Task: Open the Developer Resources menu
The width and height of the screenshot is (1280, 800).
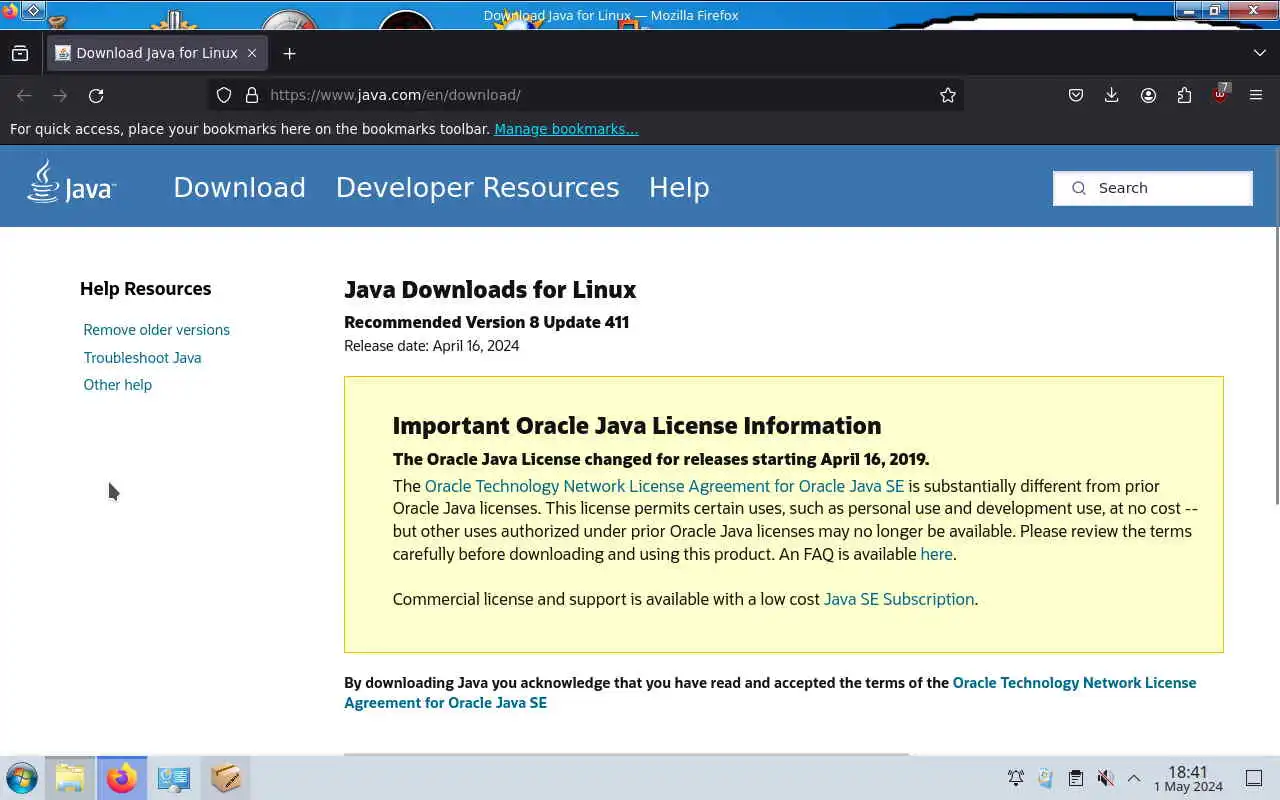Action: [477, 187]
